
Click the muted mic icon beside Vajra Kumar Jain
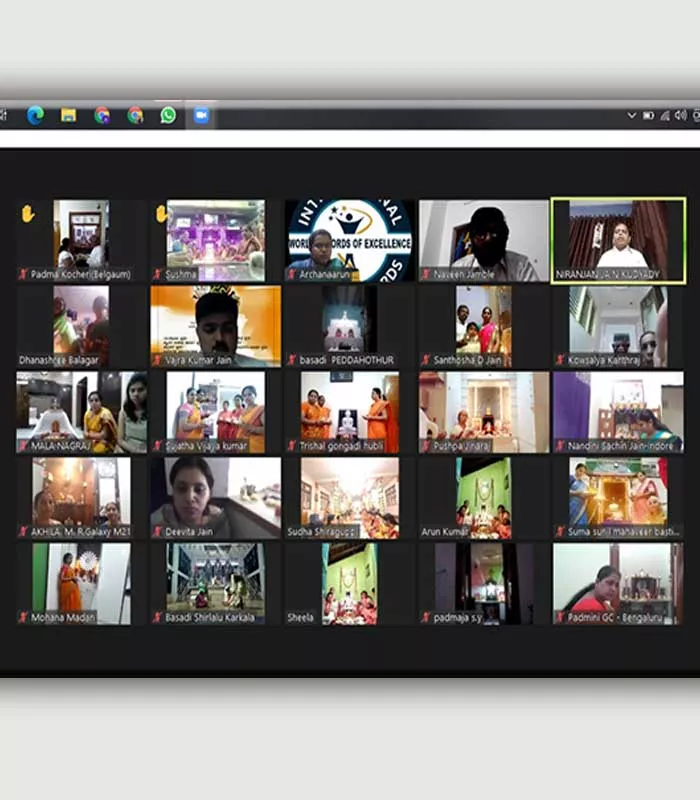[x=157, y=360]
